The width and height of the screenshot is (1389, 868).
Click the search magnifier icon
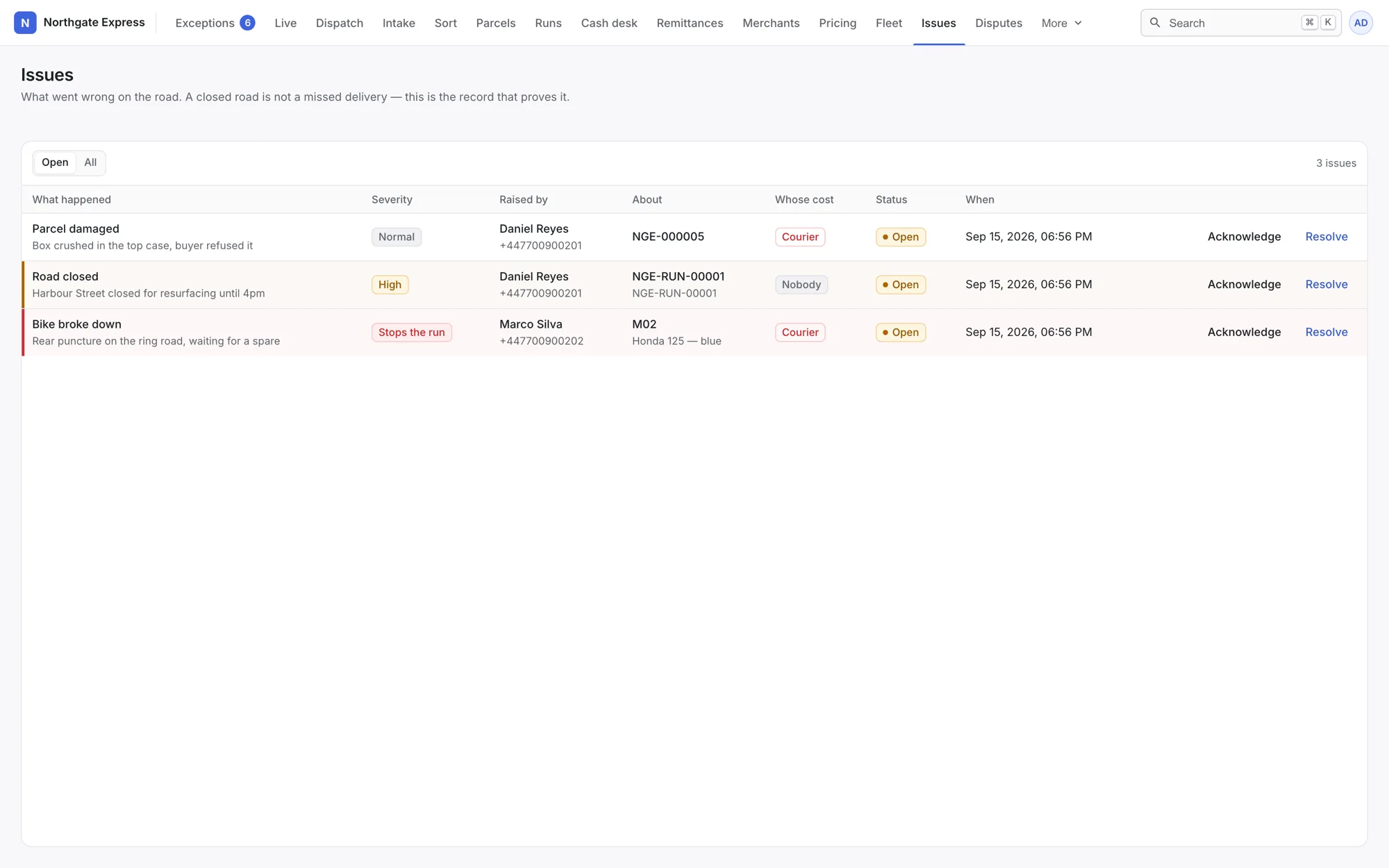pyautogui.click(x=1155, y=23)
